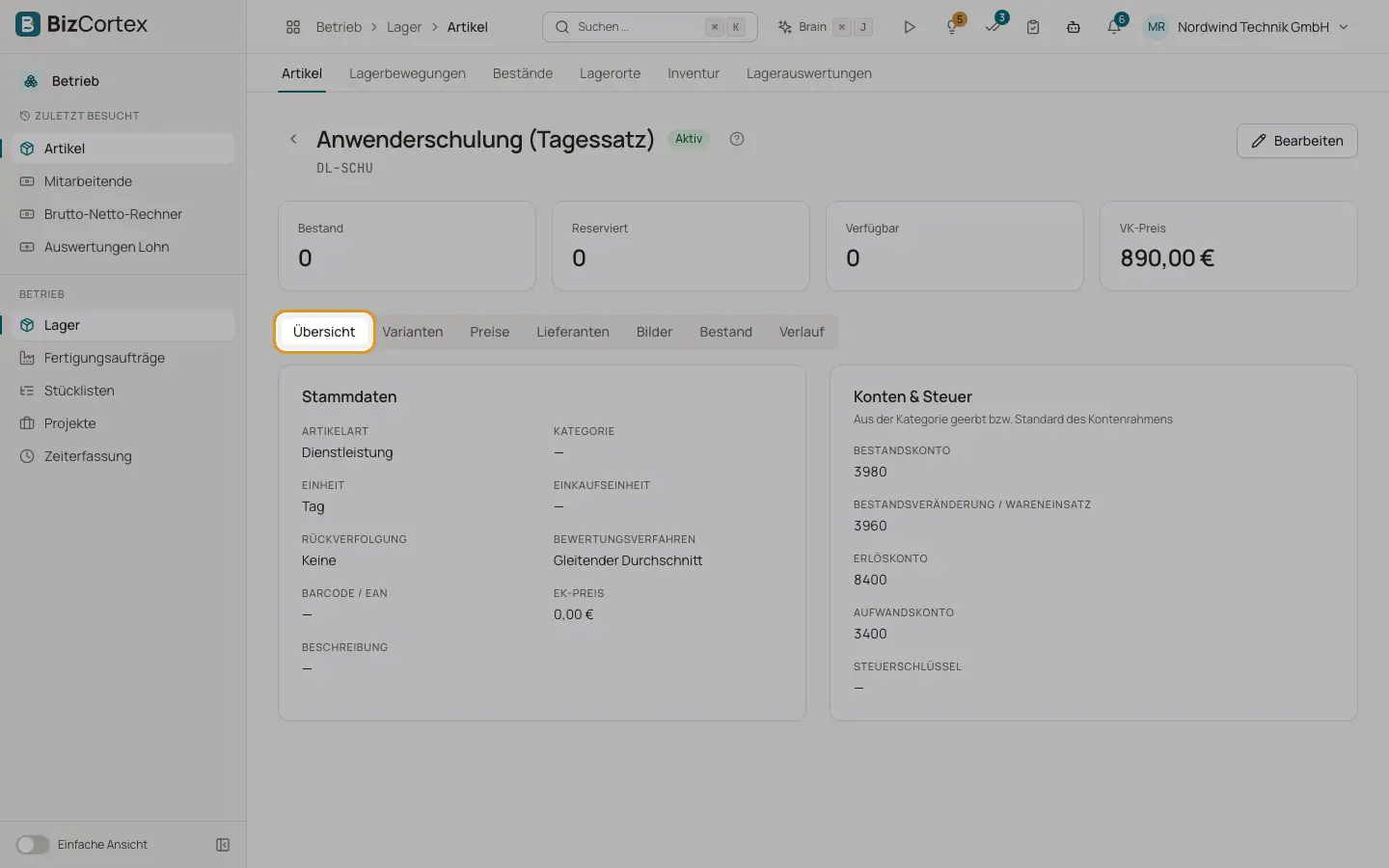
Task: Open the Lagerauswertungen tab
Action: (x=809, y=73)
